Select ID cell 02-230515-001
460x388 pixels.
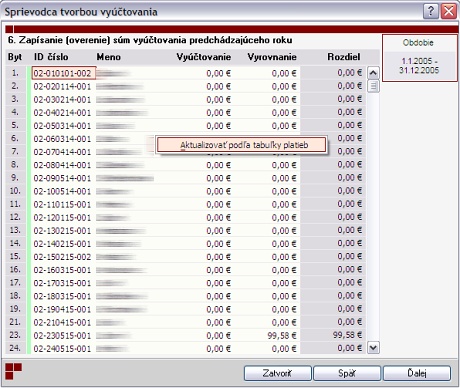coord(62,336)
